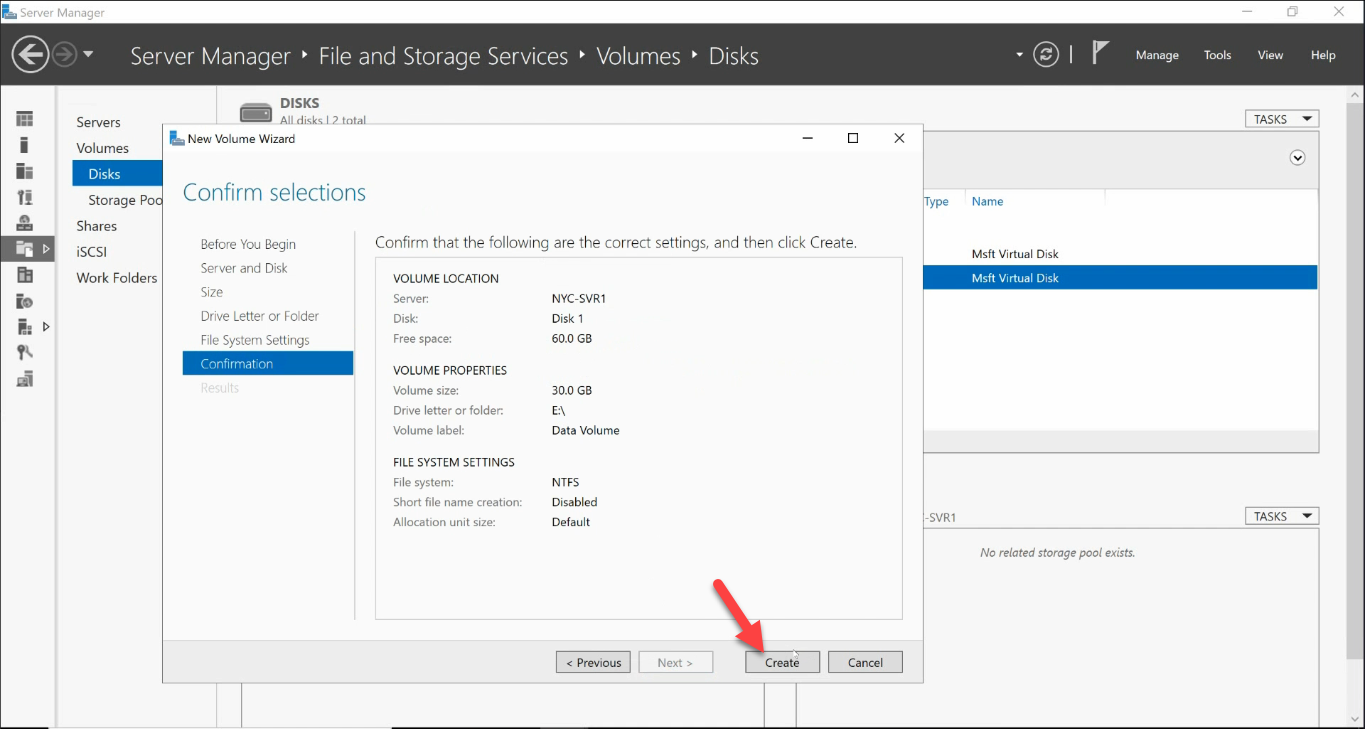Viewport: 1365px width, 729px height.
Task: Open the View menu
Action: point(1270,55)
